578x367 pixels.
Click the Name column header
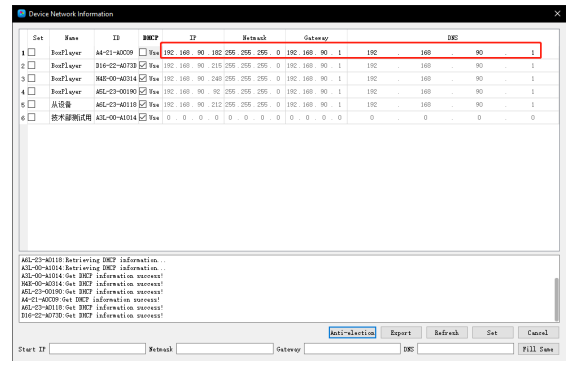[72, 37]
